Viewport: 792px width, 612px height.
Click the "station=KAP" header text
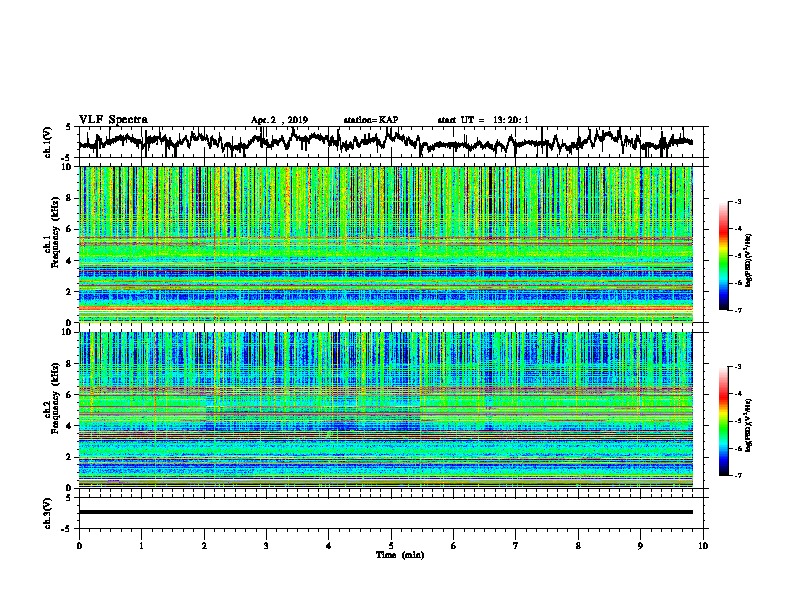[371, 120]
